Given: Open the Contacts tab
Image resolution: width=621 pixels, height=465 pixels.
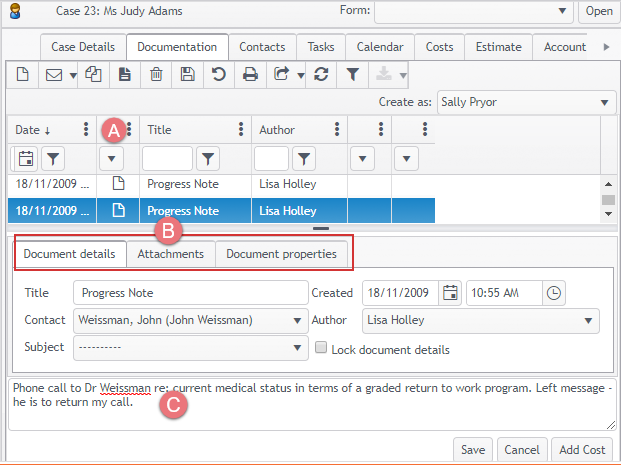Looking at the screenshot, I should (x=262, y=47).
